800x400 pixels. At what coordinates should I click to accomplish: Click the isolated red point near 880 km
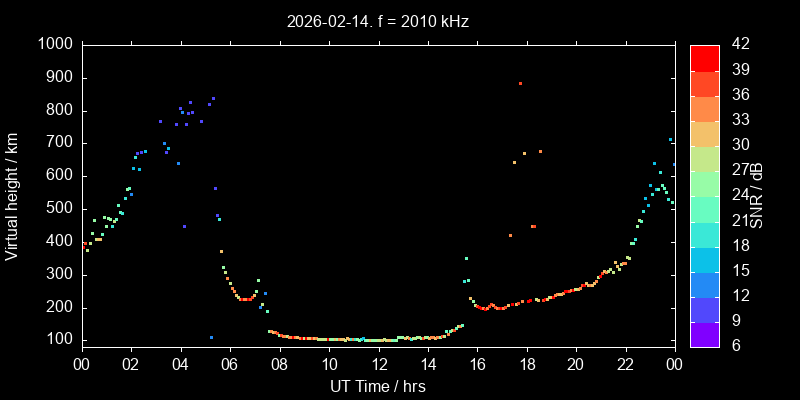pyautogui.click(x=520, y=84)
